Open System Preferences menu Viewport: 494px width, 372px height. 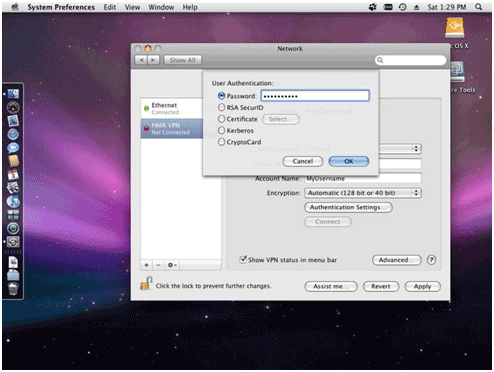point(61,7)
